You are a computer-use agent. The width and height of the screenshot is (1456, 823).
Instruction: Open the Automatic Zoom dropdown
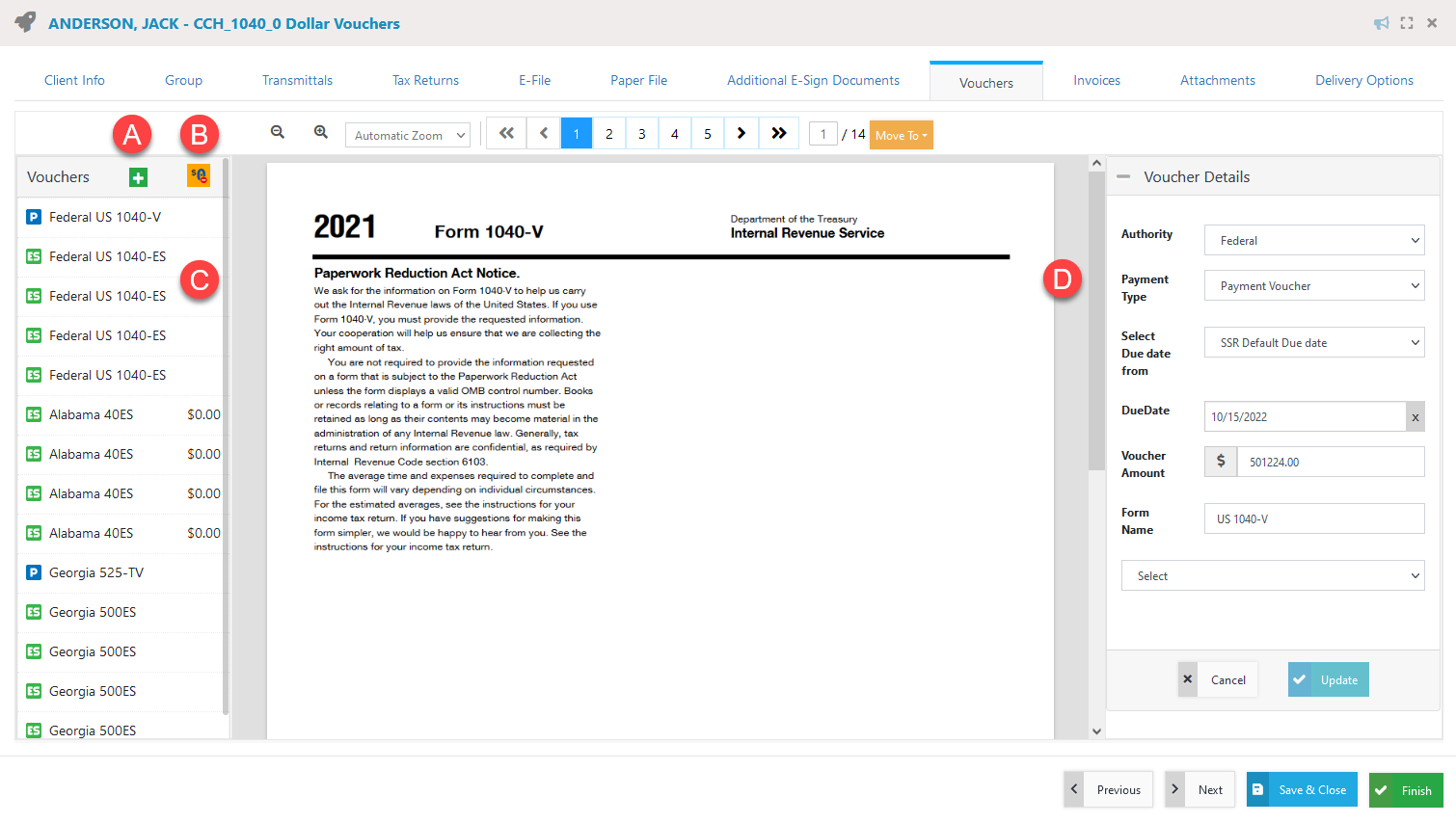[407, 135]
